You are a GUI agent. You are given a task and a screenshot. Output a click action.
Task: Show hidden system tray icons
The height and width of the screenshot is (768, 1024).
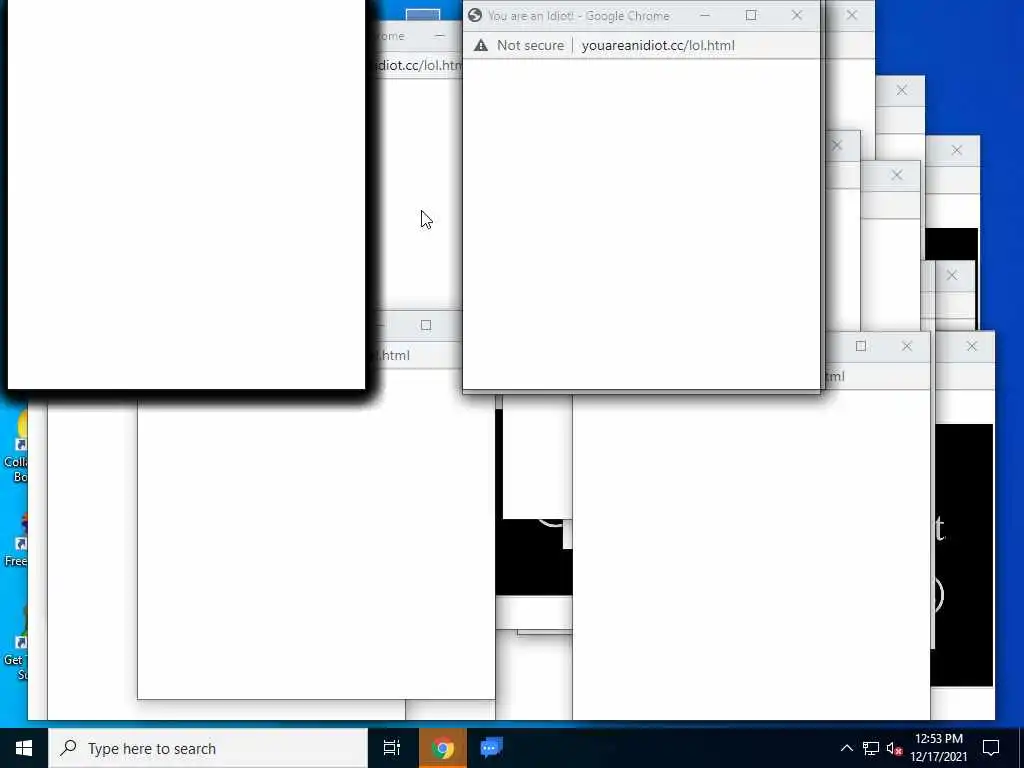tap(846, 748)
